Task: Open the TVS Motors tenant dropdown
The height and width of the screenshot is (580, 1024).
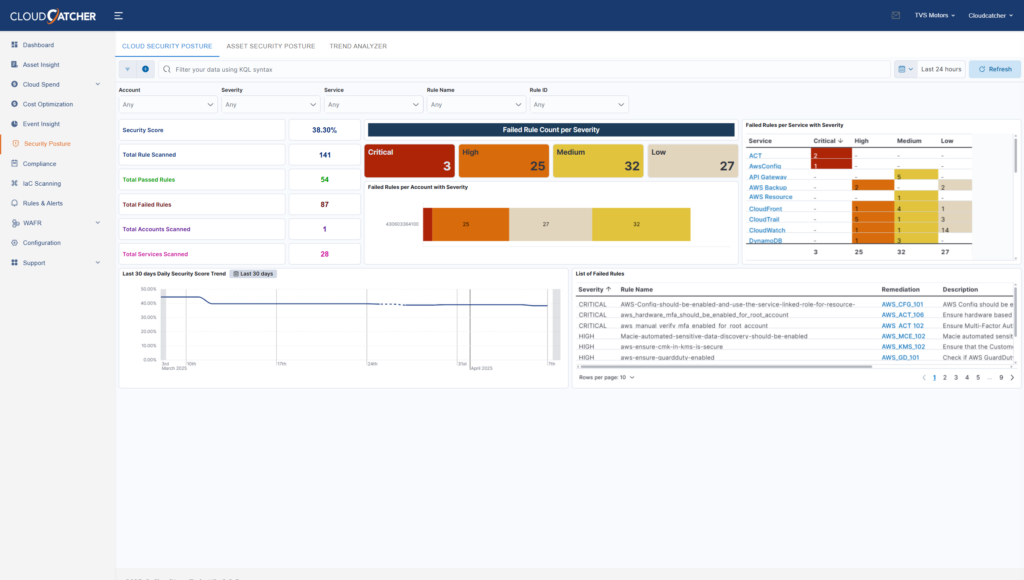Action: pyautogui.click(x=935, y=15)
